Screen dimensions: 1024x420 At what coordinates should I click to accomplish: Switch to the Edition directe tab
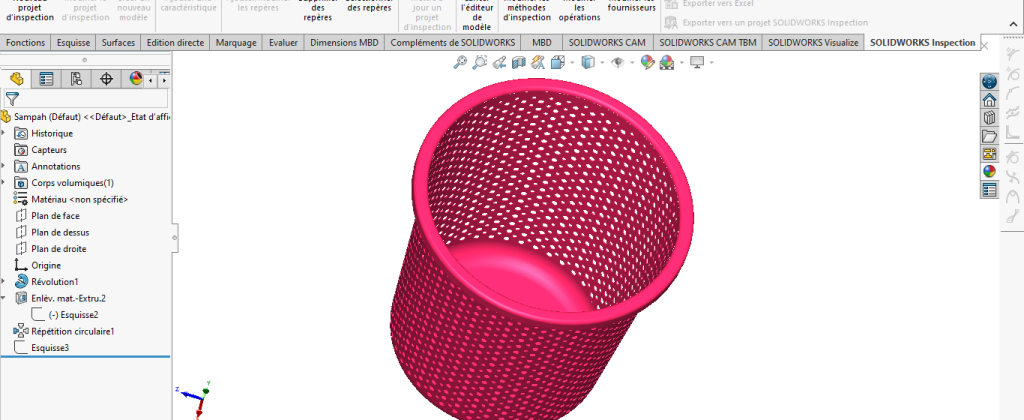point(175,42)
